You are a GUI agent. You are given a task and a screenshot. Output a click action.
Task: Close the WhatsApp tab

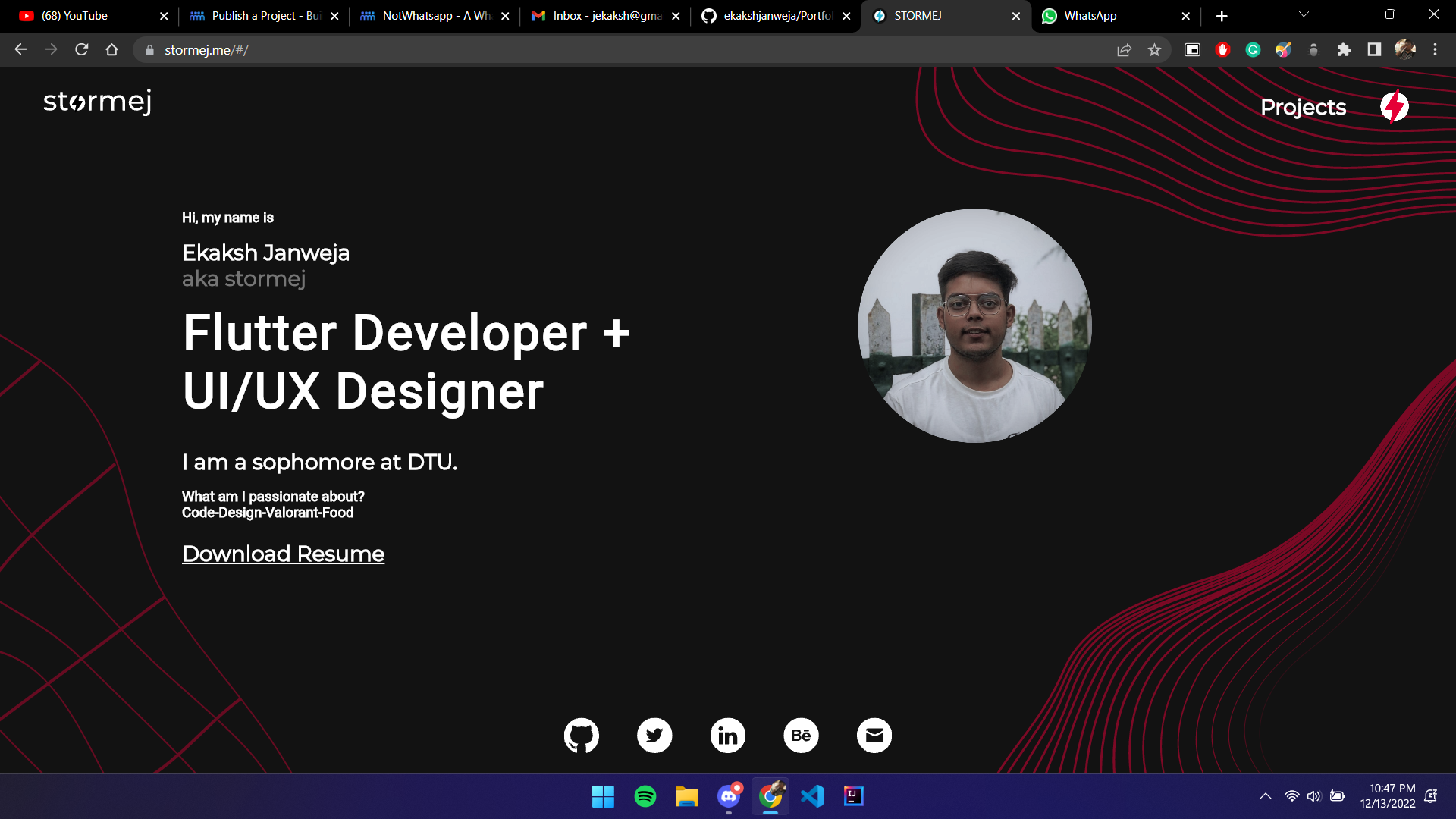pos(1186,16)
